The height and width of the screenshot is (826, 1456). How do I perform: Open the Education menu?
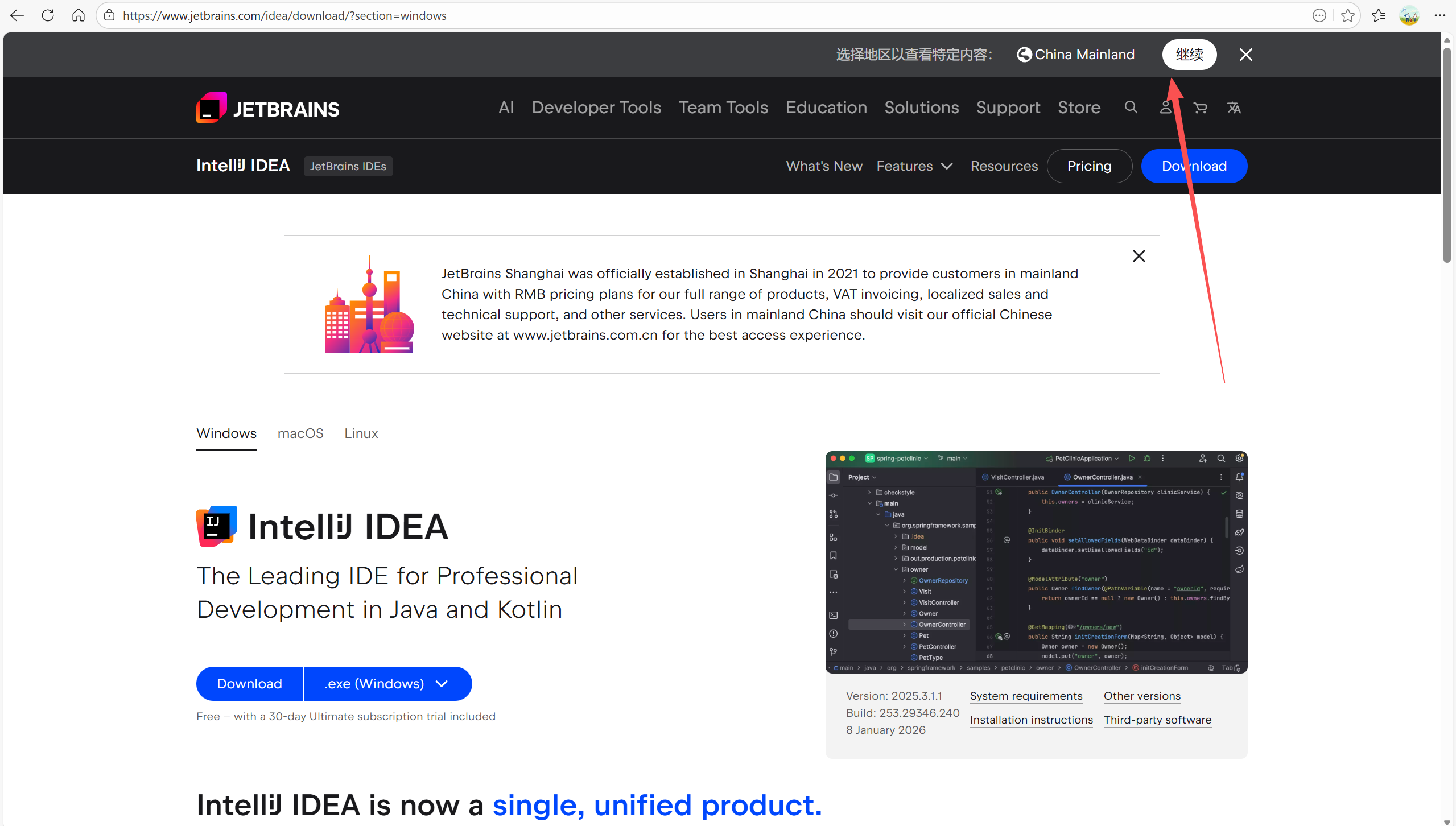pyautogui.click(x=826, y=107)
